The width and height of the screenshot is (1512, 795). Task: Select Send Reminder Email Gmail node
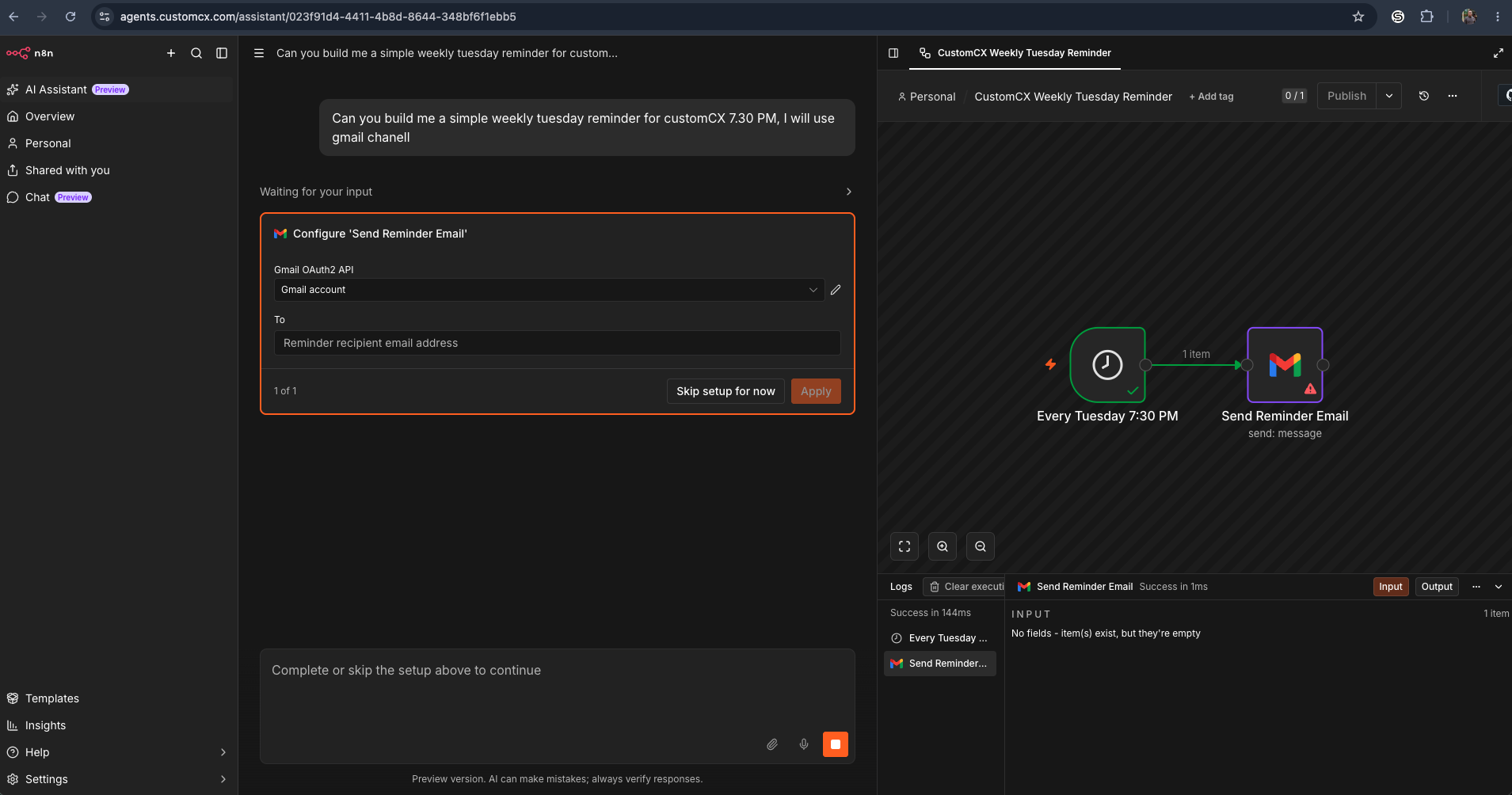(1285, 365)
